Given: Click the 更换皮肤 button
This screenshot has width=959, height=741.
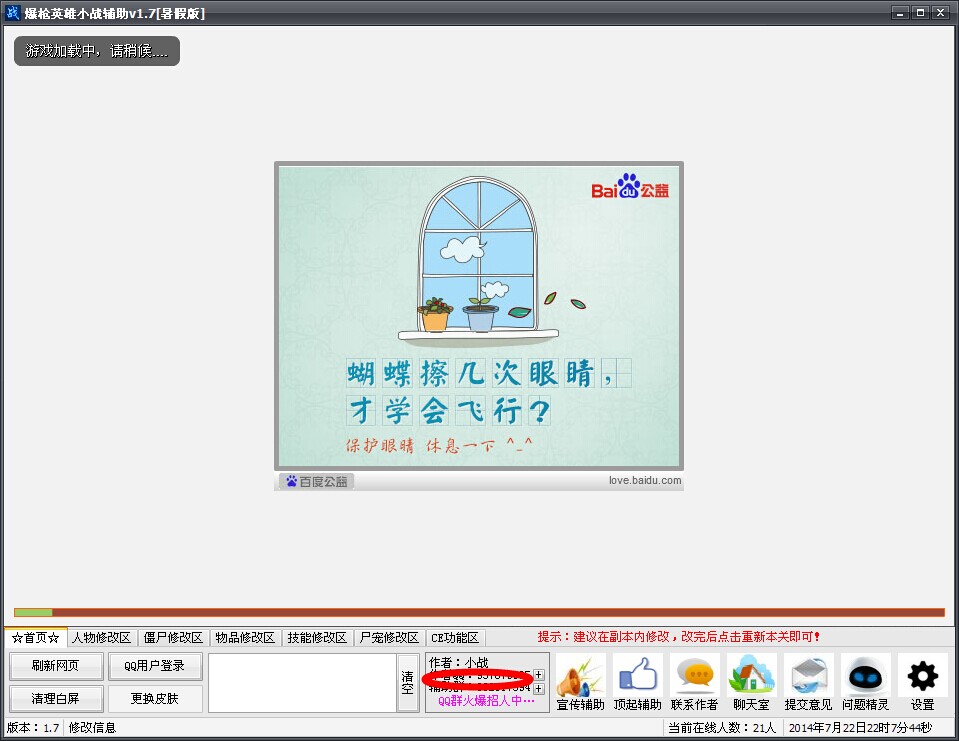Looking at the screenshot, I should pos(155,698).
